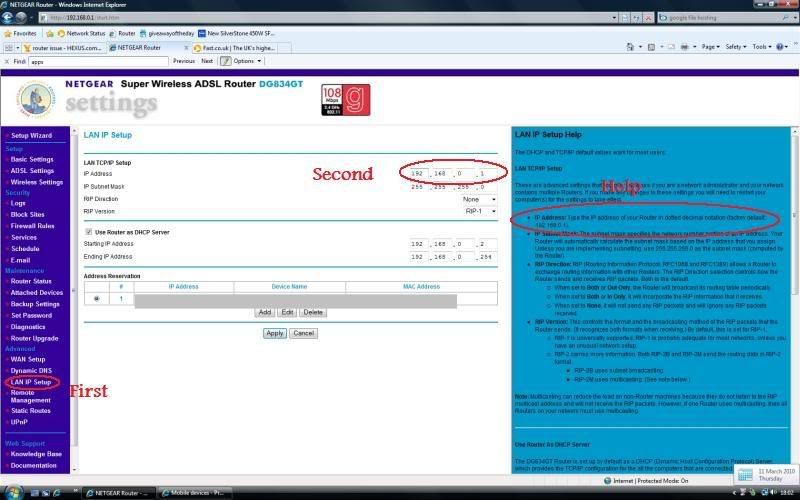This screenshot has width=800, height=500.
Task: Click Next in the Find bar
Action: pos(207,61)
